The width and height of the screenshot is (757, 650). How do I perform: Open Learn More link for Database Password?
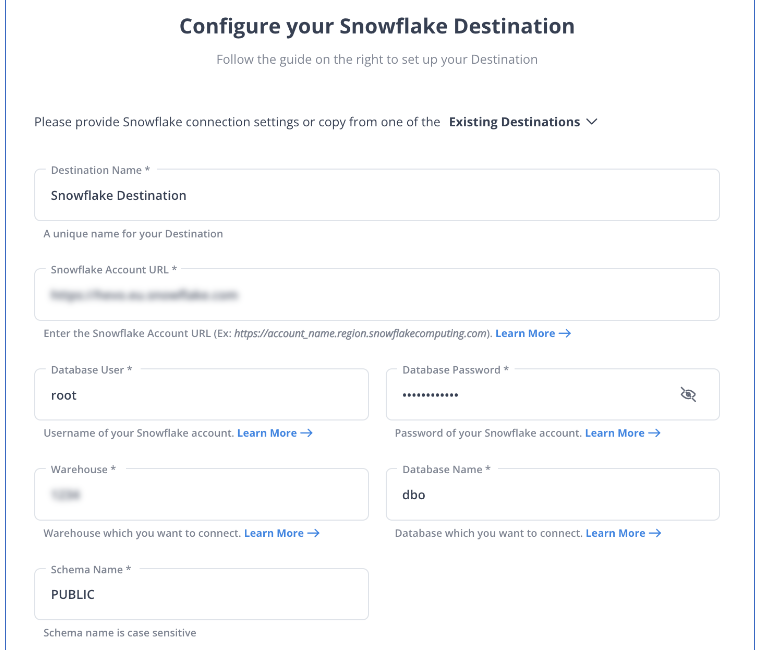[615, 433]
